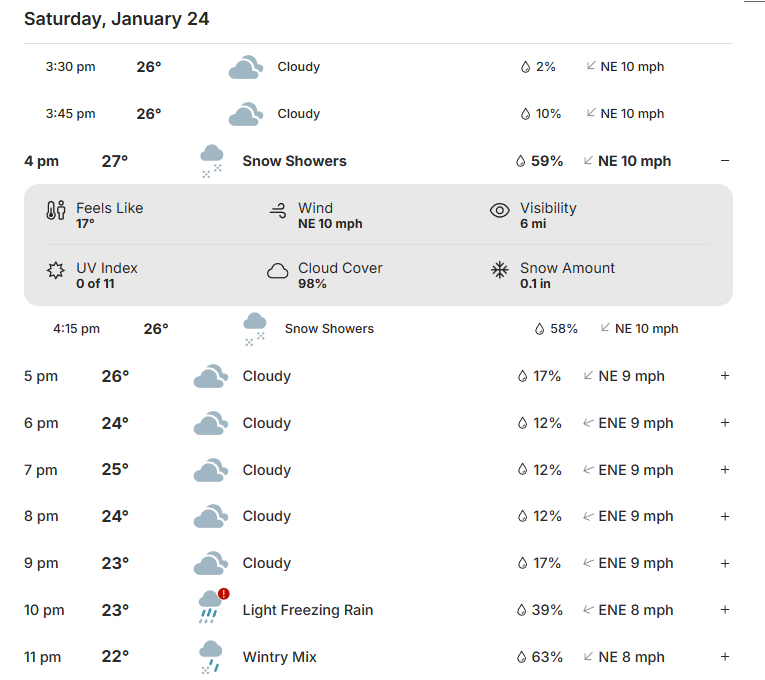The height and width of the screenshot is (680, 765).
Task: Click the Snow Amount snowflake icon
Action: 500,271
